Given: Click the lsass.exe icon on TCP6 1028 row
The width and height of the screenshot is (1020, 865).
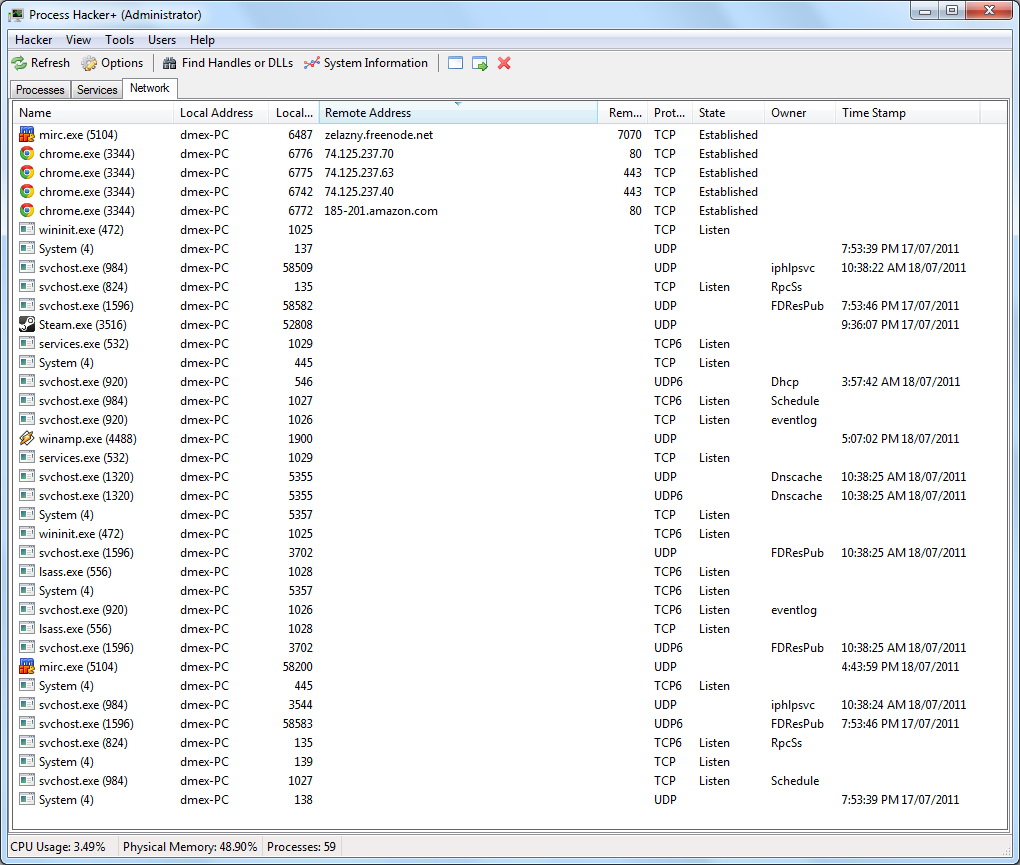Looking at the screenshot, I should 27,571.
